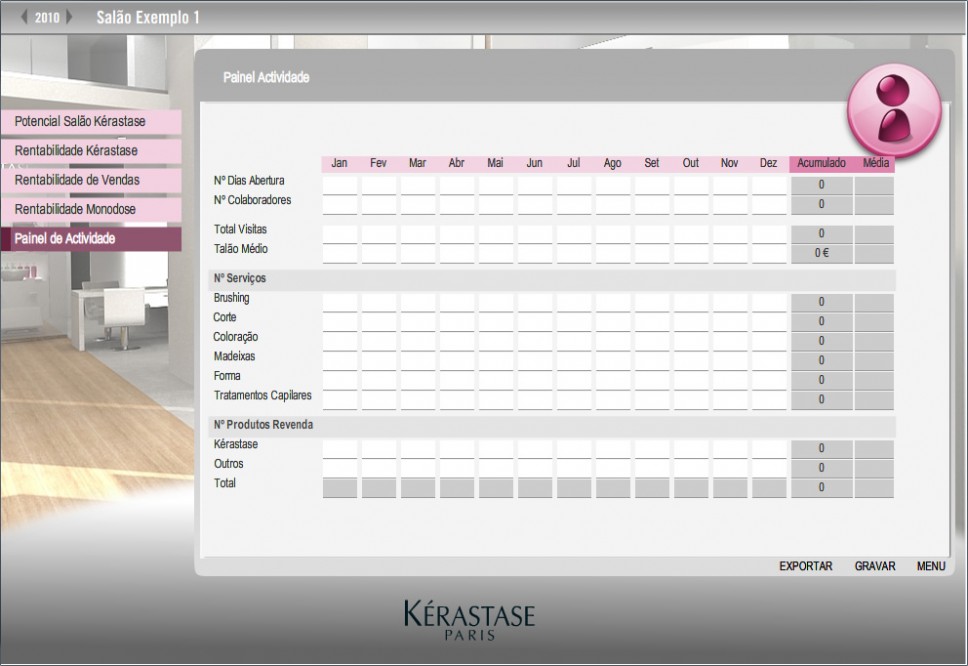Click the Talão Médio accumulated 0 € value
This screenshot has height=666, width=968.
click(x=822, y=253)
